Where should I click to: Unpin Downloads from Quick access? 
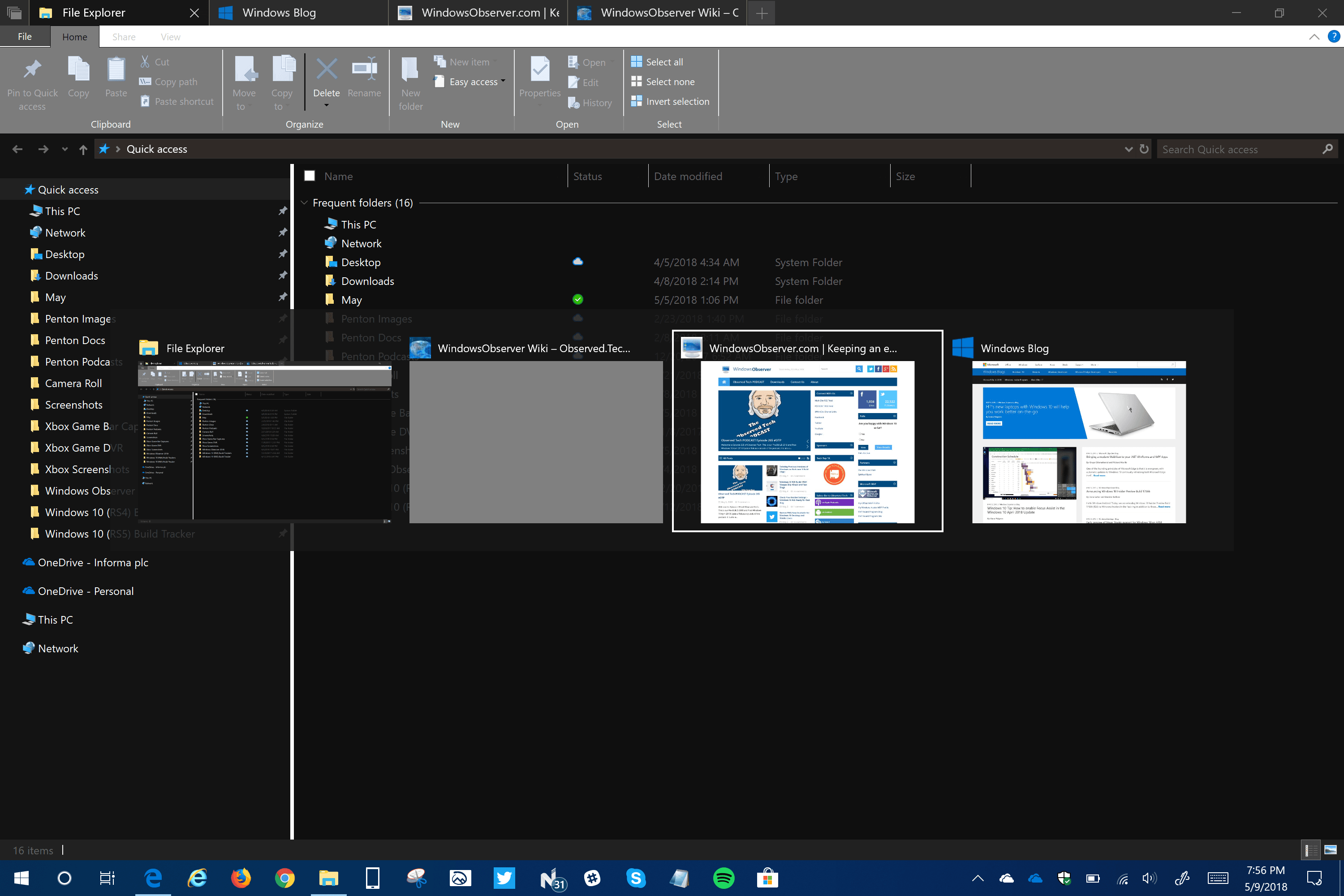point(282,276)
